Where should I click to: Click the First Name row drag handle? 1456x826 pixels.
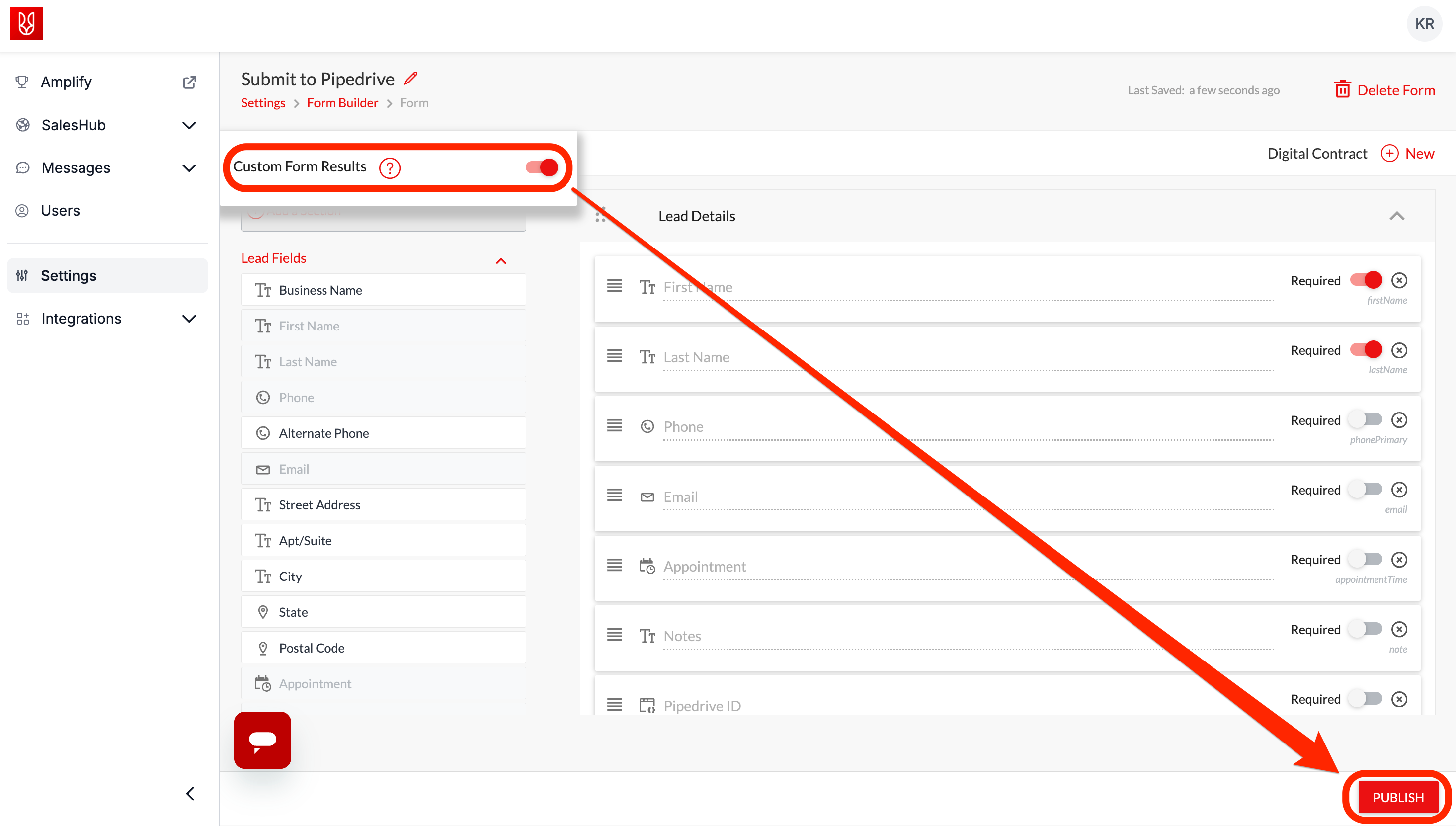point(614,285)
